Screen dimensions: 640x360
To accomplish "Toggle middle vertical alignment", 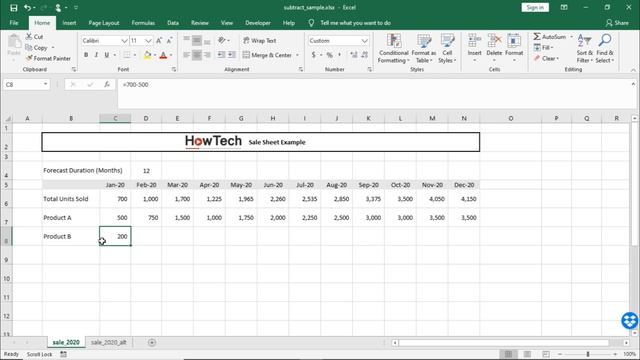I will pos(197,40).
